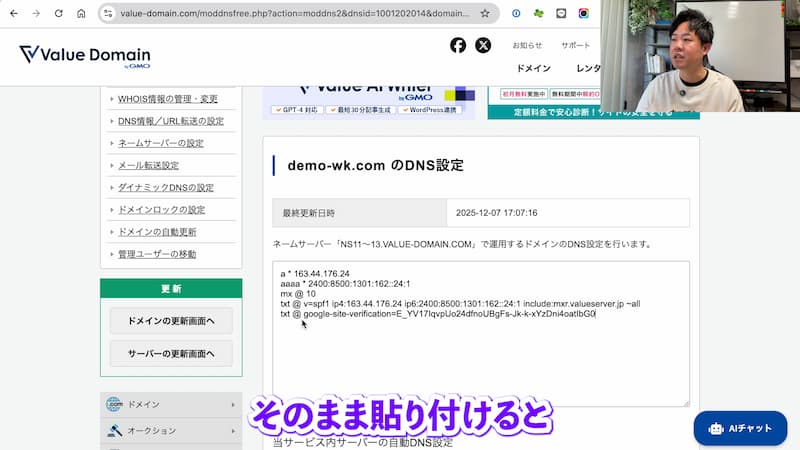This screenshot has height=450, width=800.
Task: Open ドメインの自動更新 link
Action: 157,232
